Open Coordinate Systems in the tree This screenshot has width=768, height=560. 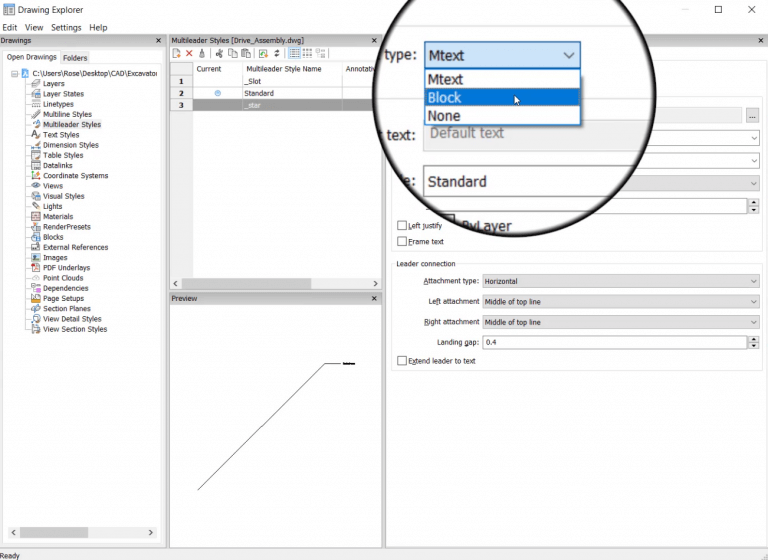pyautogui.click(x=75, y=176)
